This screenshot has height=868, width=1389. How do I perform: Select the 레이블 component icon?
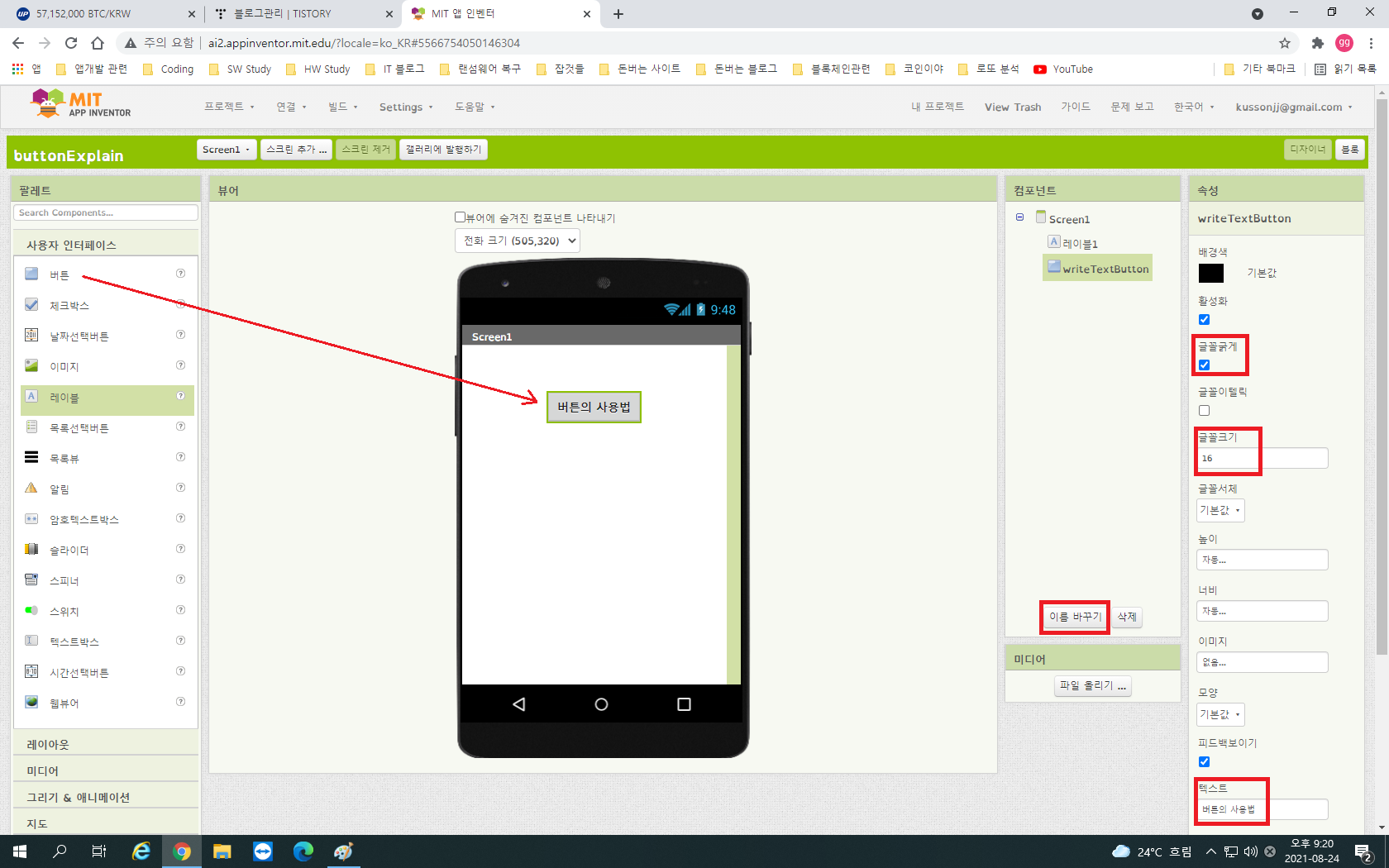31,396
